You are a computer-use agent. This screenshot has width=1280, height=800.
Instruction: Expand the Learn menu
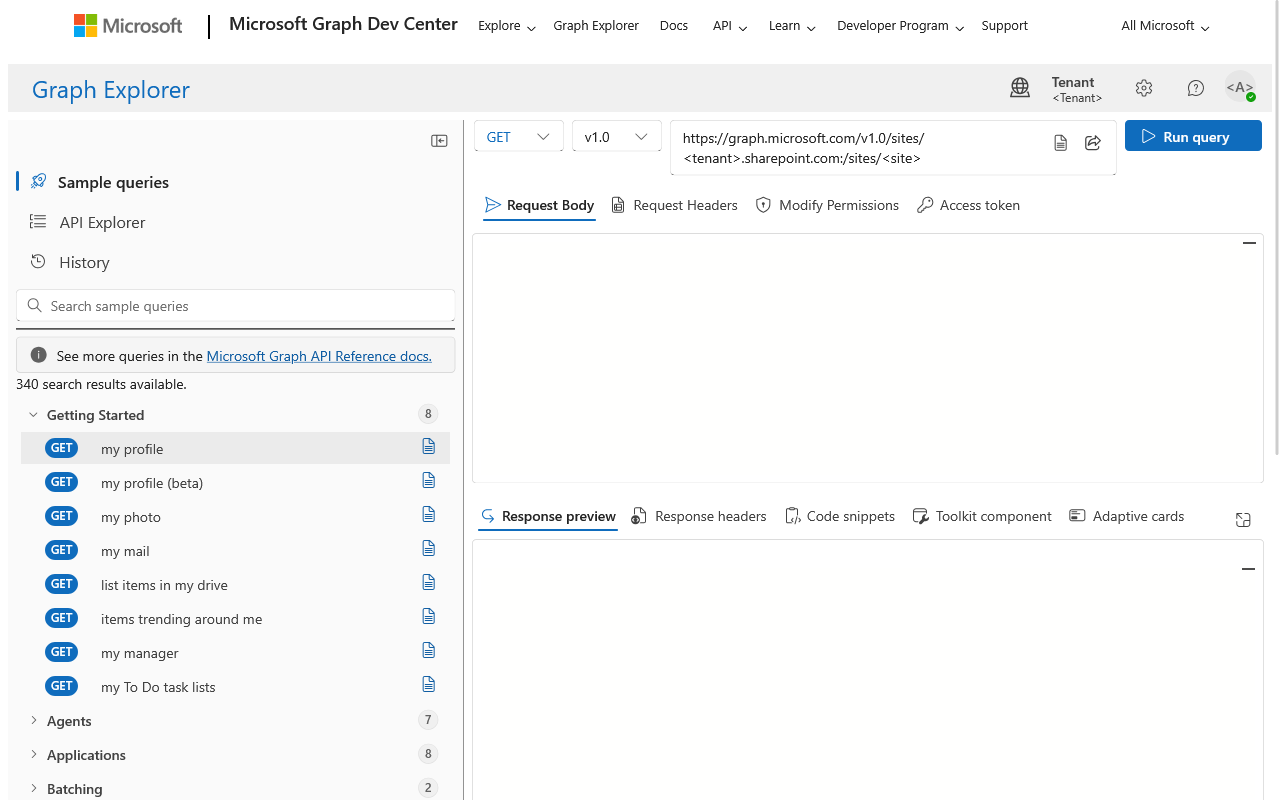pos(792,26)
